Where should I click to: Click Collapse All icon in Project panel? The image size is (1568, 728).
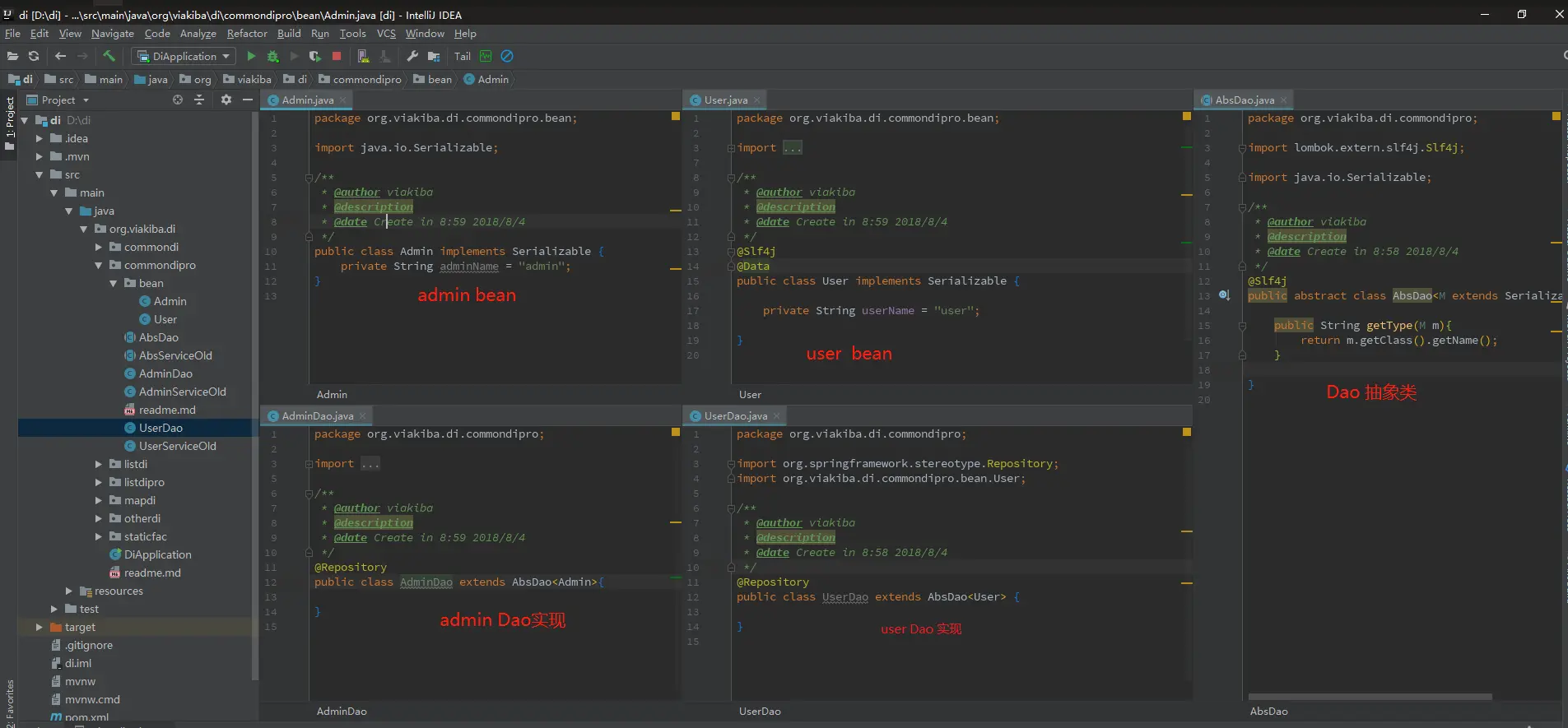199,100
